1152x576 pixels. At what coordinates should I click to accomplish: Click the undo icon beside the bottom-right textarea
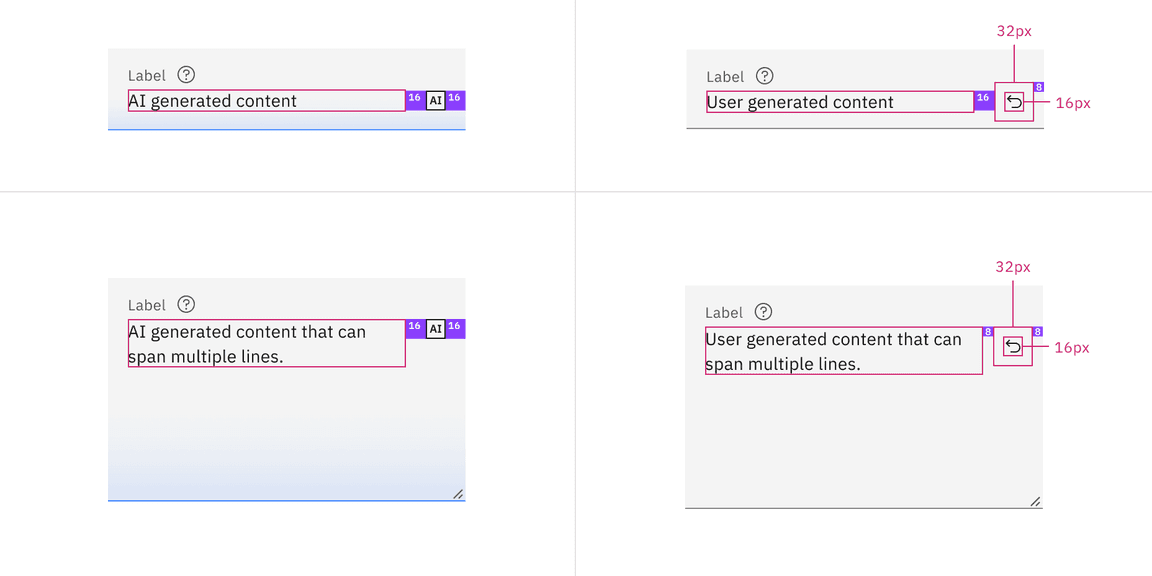click(1012, 347)
